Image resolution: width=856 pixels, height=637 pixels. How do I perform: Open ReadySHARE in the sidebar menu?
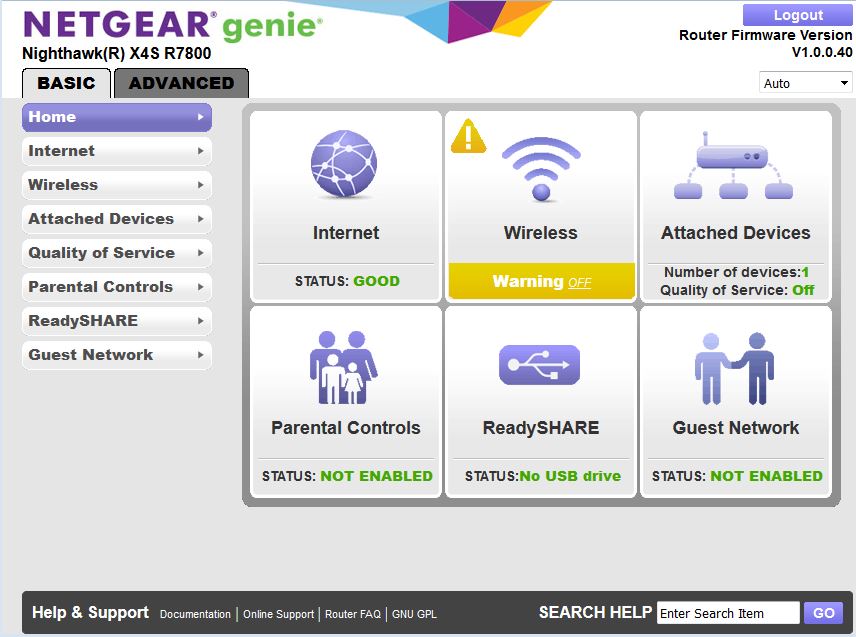(x=117, y=320)
